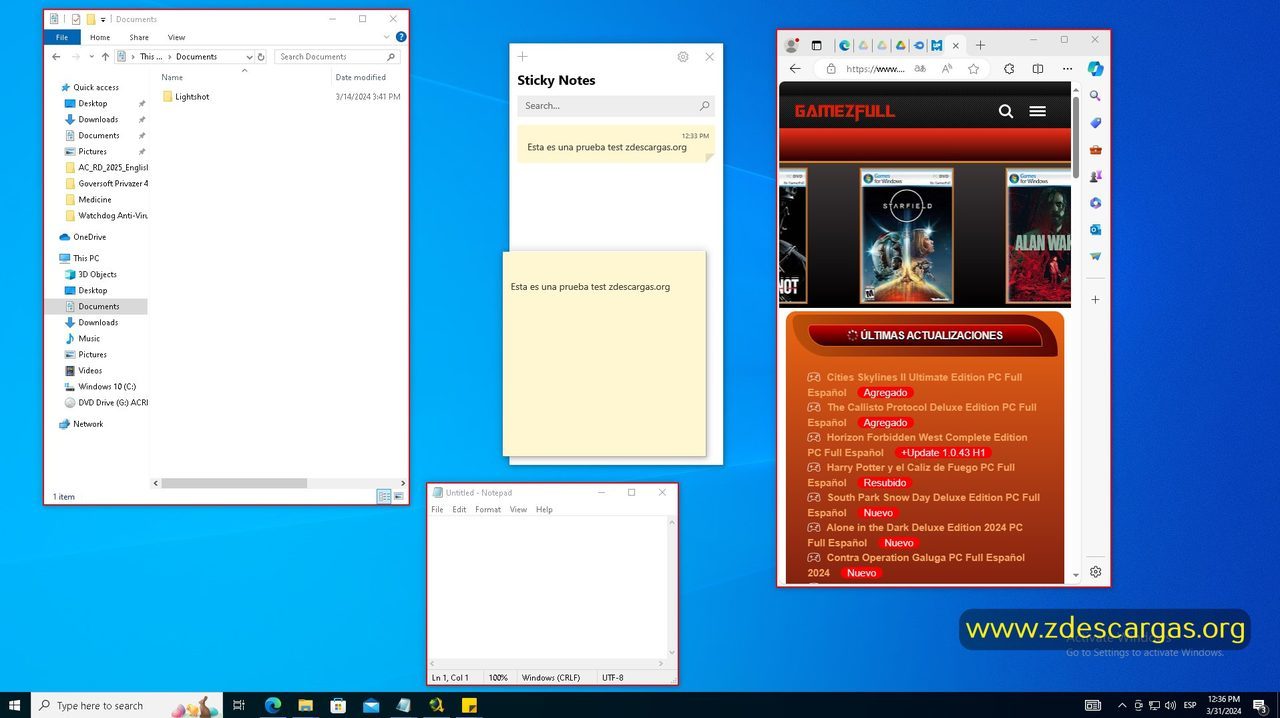Activate Read aloud in Edge address bar
Screen dimensions: 1280x718
(946, 69)
